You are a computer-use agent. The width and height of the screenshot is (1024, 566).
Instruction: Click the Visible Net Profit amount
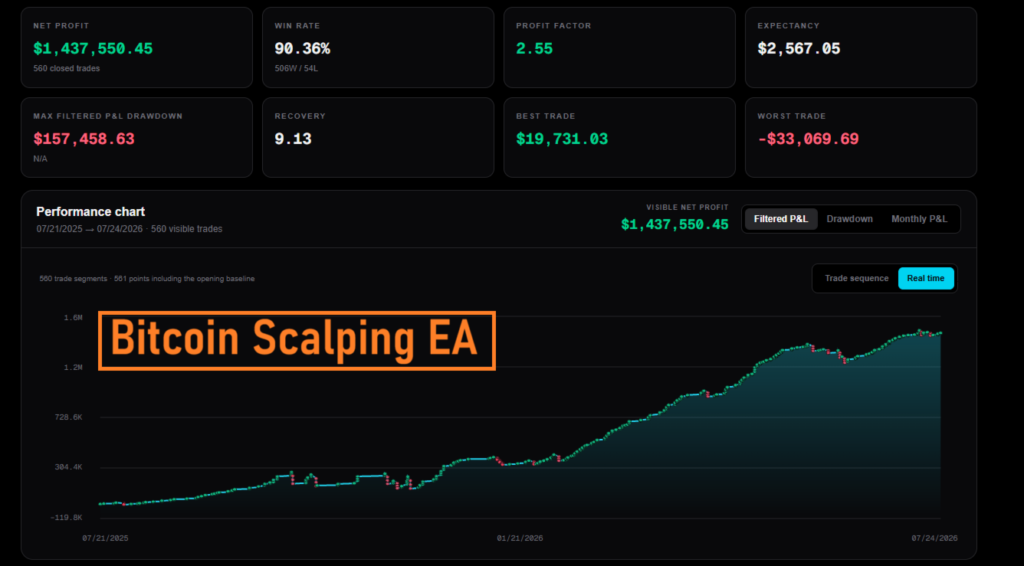(675, 225)
